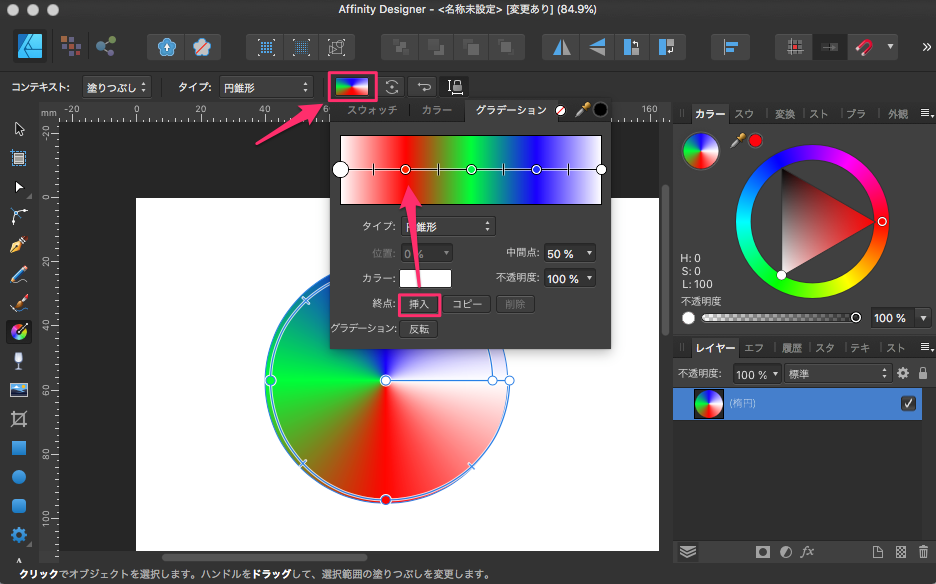This screenshot has height=584, width=936.
Task: Click the 挿入 button
Action: (x=419, y=304)
